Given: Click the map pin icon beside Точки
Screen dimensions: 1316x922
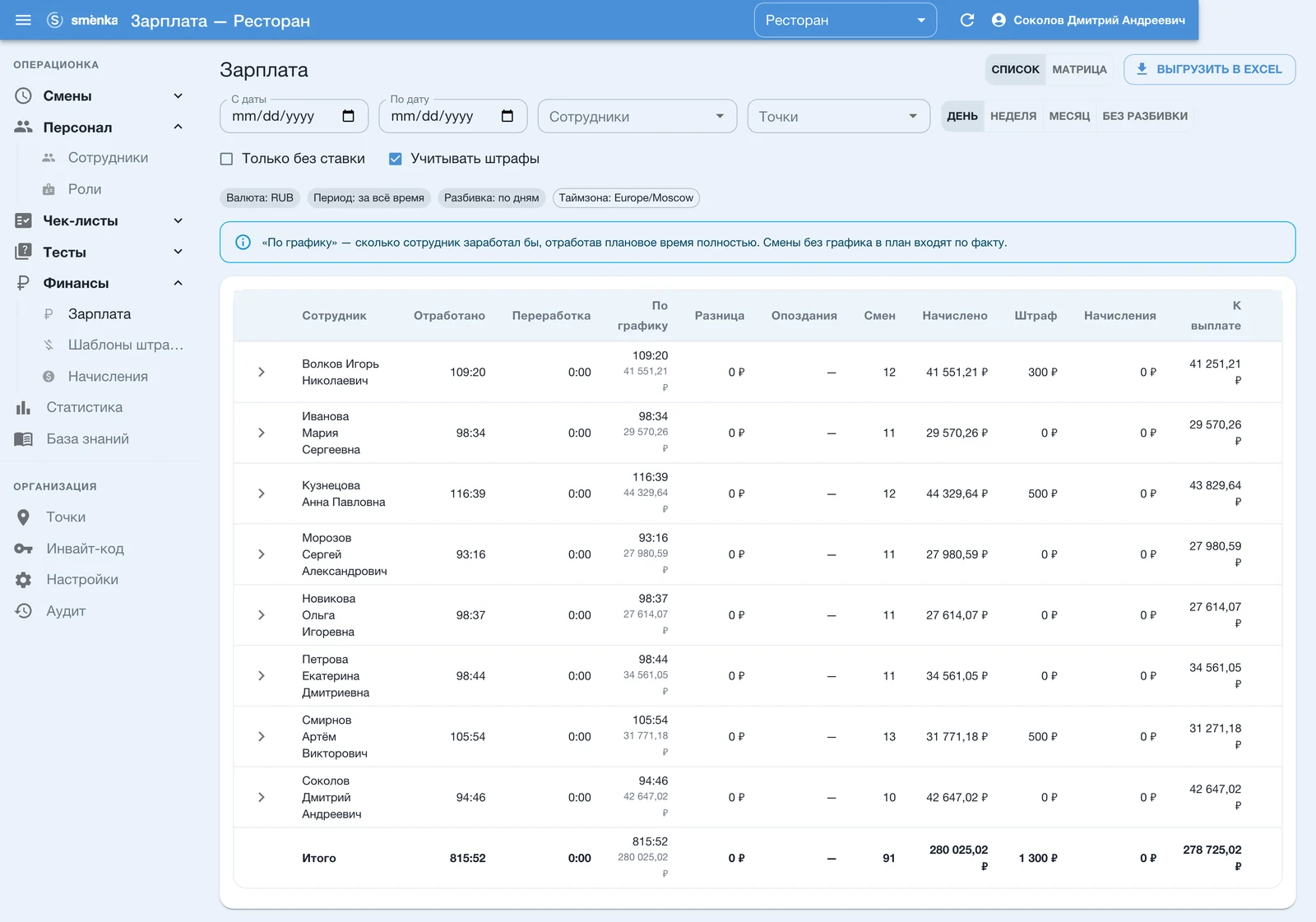Looking at the screenshot, I should tap(24, 517).
